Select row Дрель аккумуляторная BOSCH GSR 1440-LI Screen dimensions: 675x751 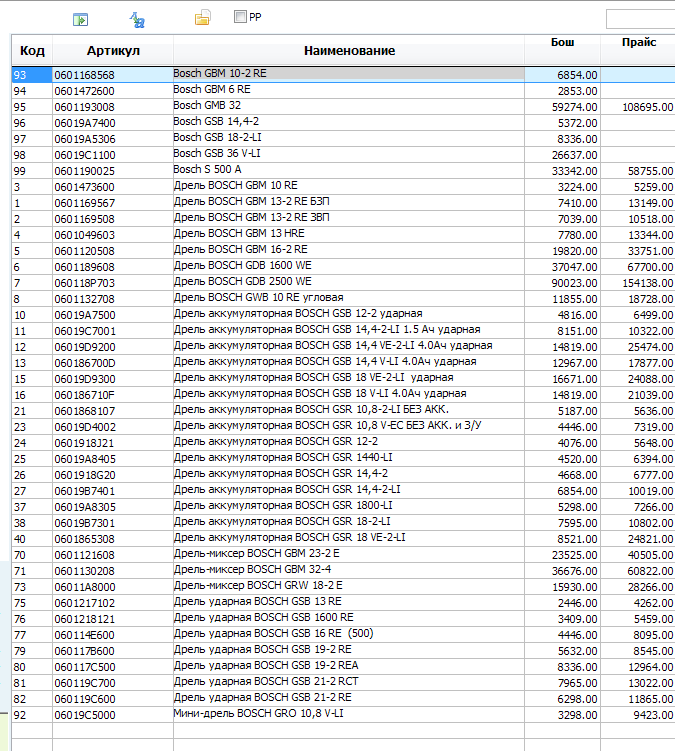click(x=343, y=458)
